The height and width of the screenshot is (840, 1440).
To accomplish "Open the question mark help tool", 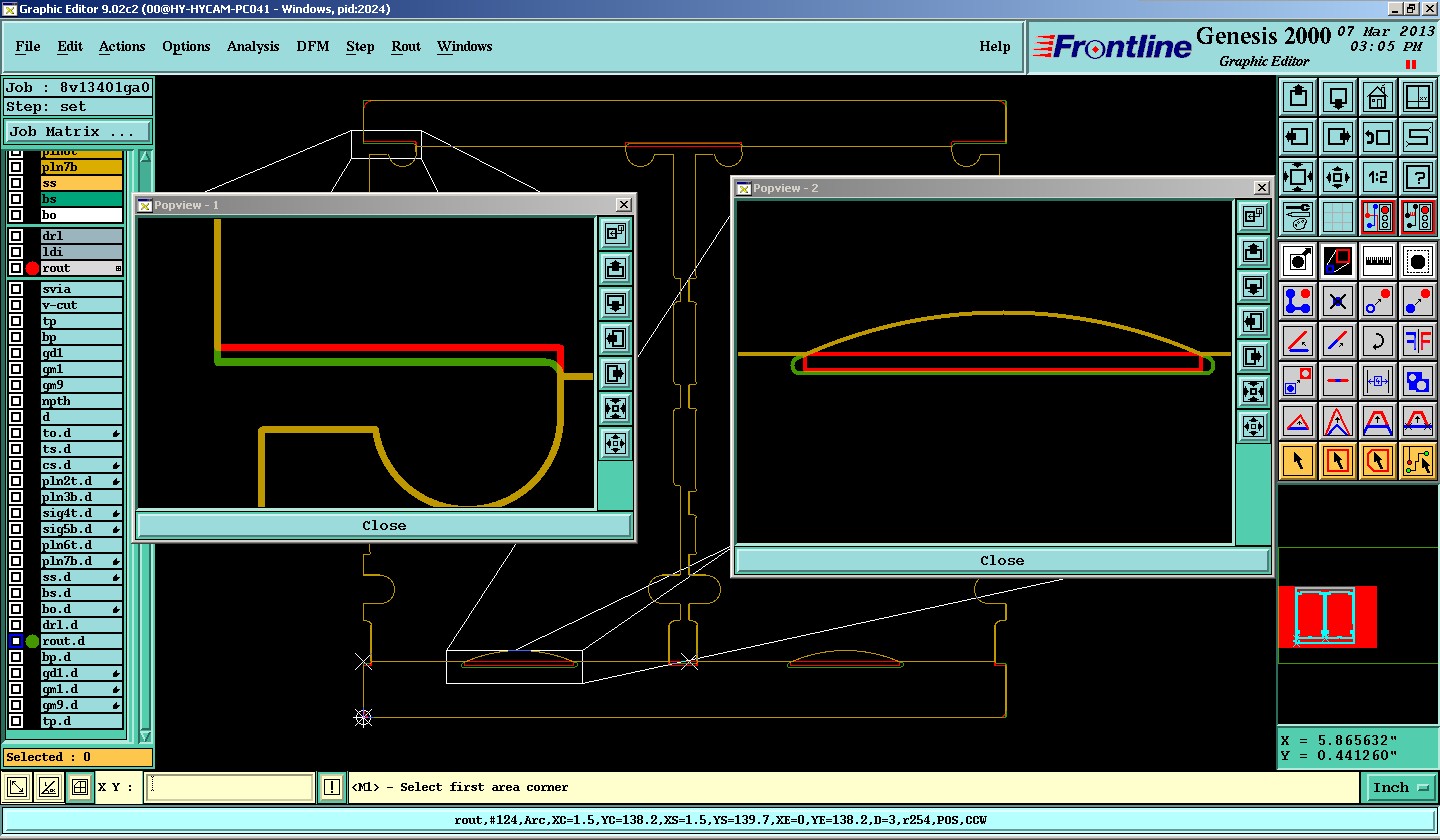I will (x=1417, y=178).
